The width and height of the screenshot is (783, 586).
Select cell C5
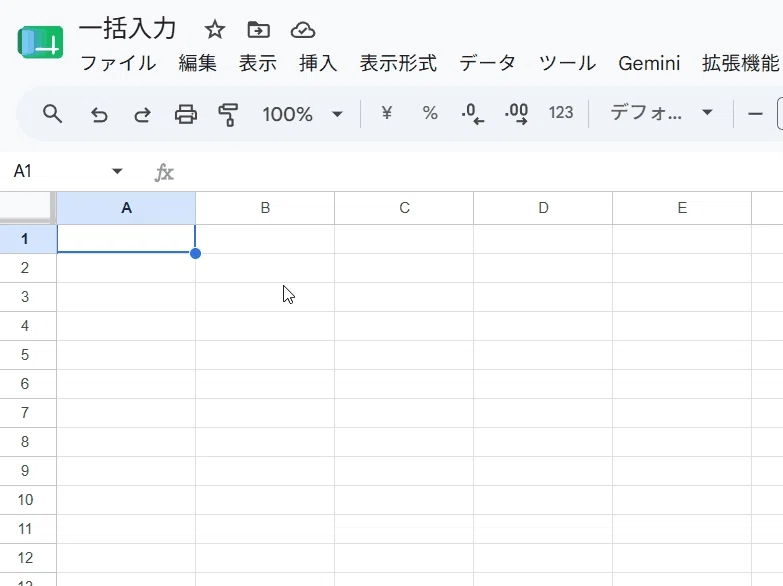click(404, 355)
